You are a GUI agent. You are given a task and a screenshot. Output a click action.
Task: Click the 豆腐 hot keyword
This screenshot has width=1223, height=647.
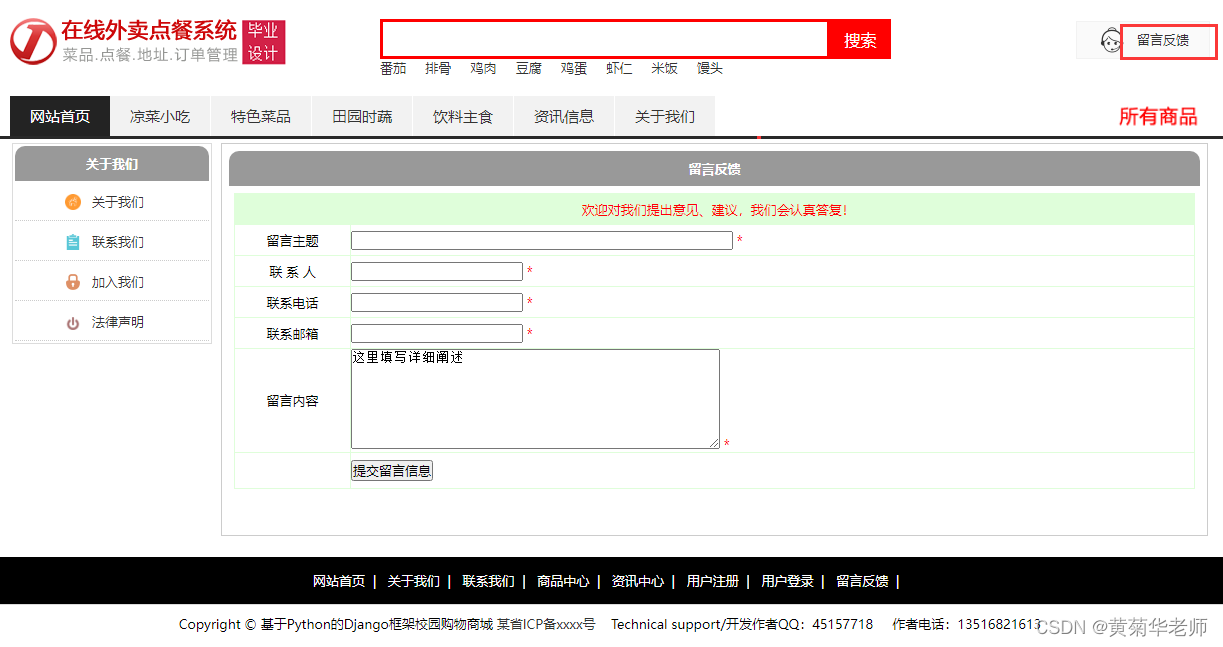[x=529, y=69]
